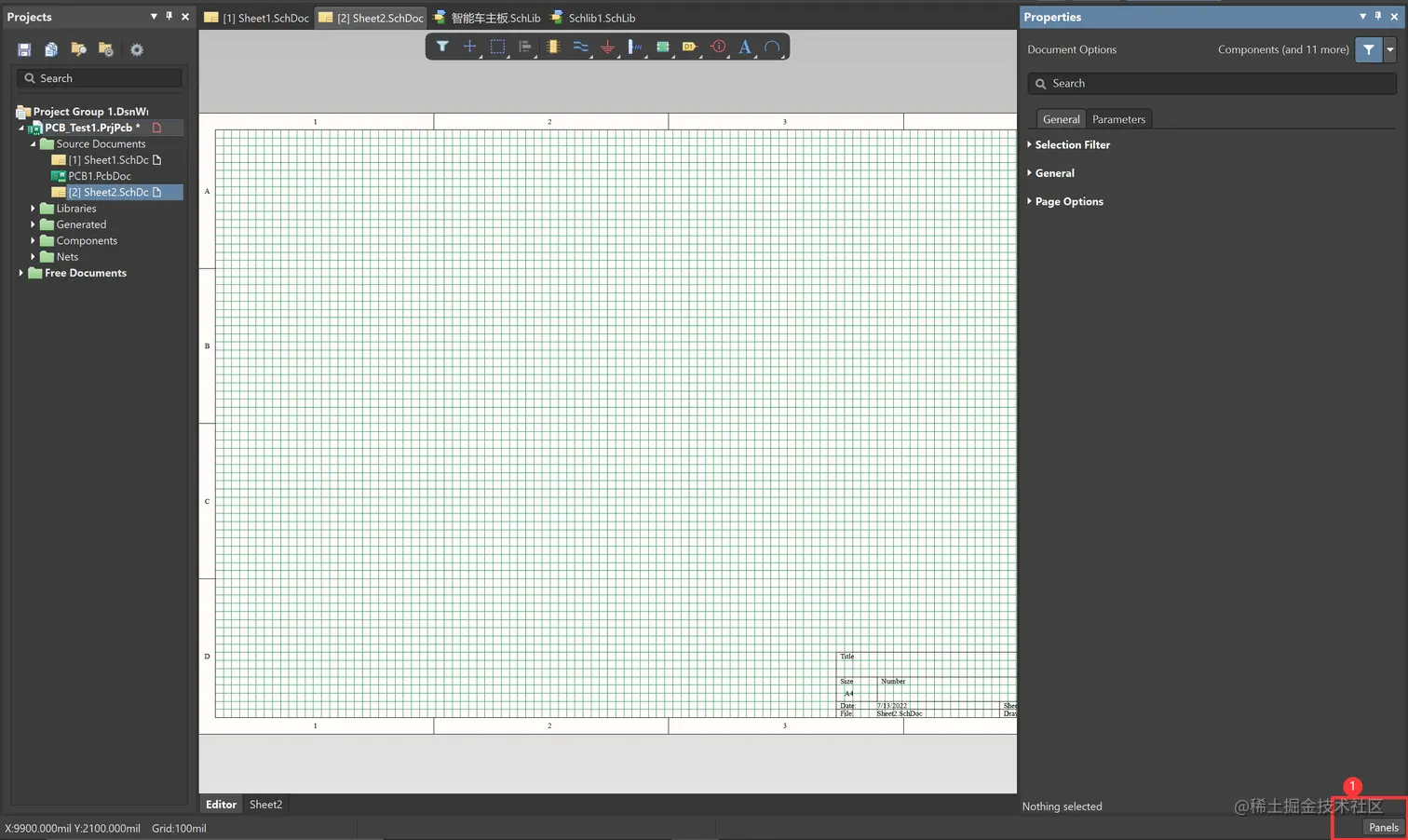Image resolution: width=1408 pixels, height=840 pixels.
Task: Expand the Nets folder
Action: pyautogui.click(x=33, y=257)
